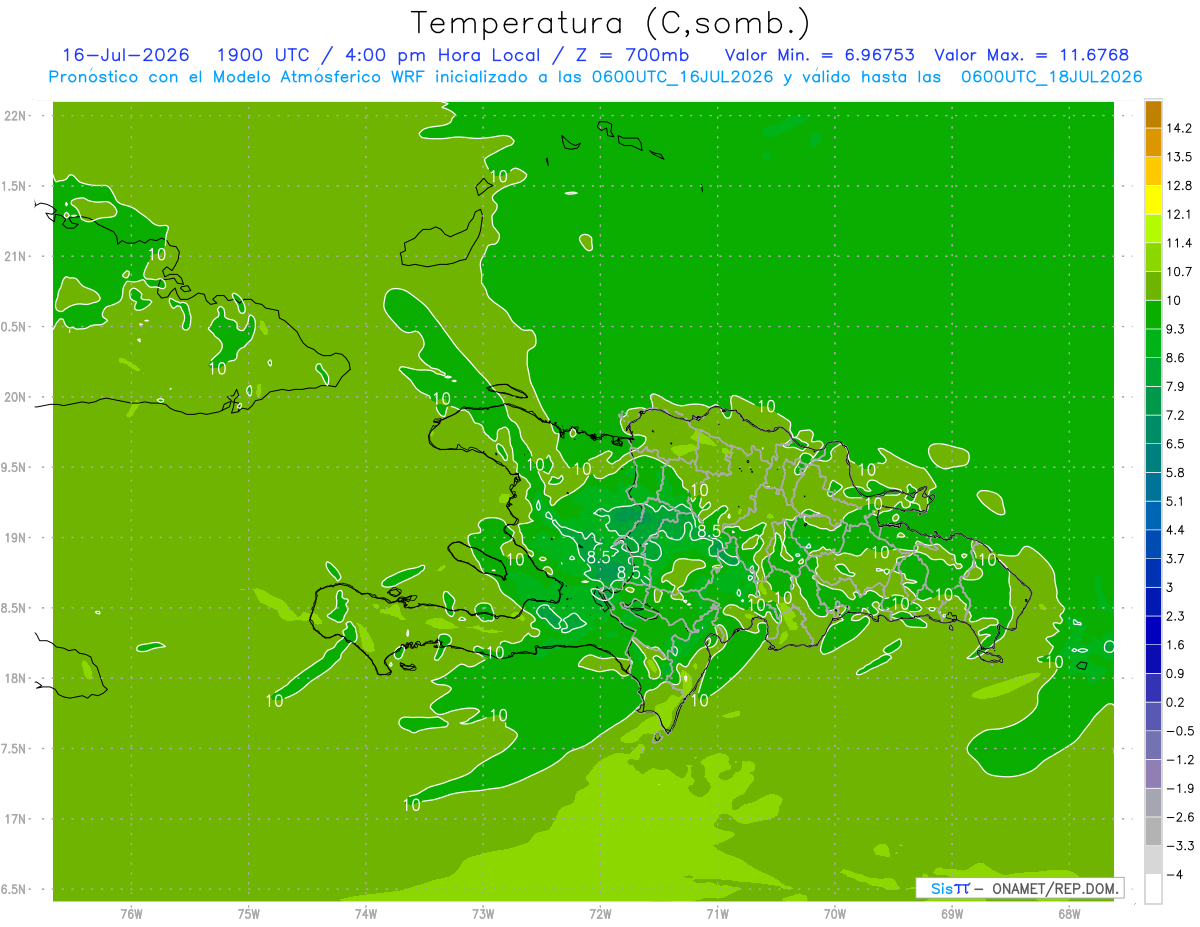Screen dimensions: 1200x927
Task: Click the colorbar label "14.2"
Action: pyautogui.click(x=1179, y=129)
